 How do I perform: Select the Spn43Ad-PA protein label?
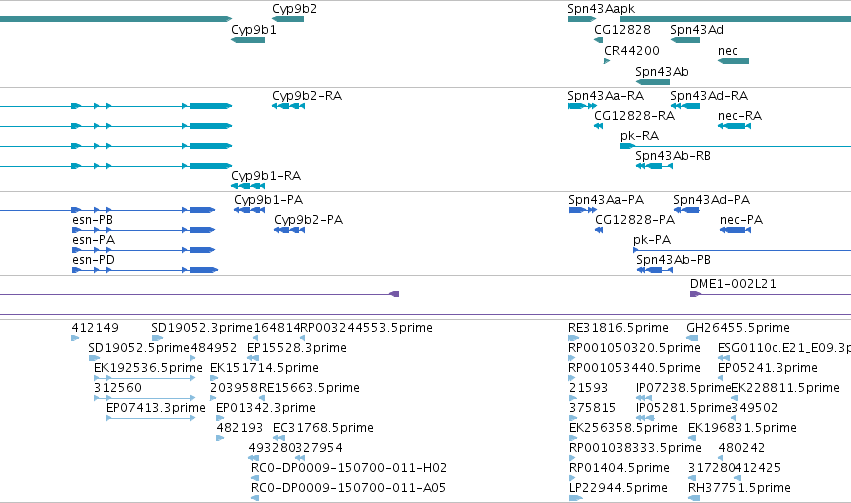click(712, 200)
